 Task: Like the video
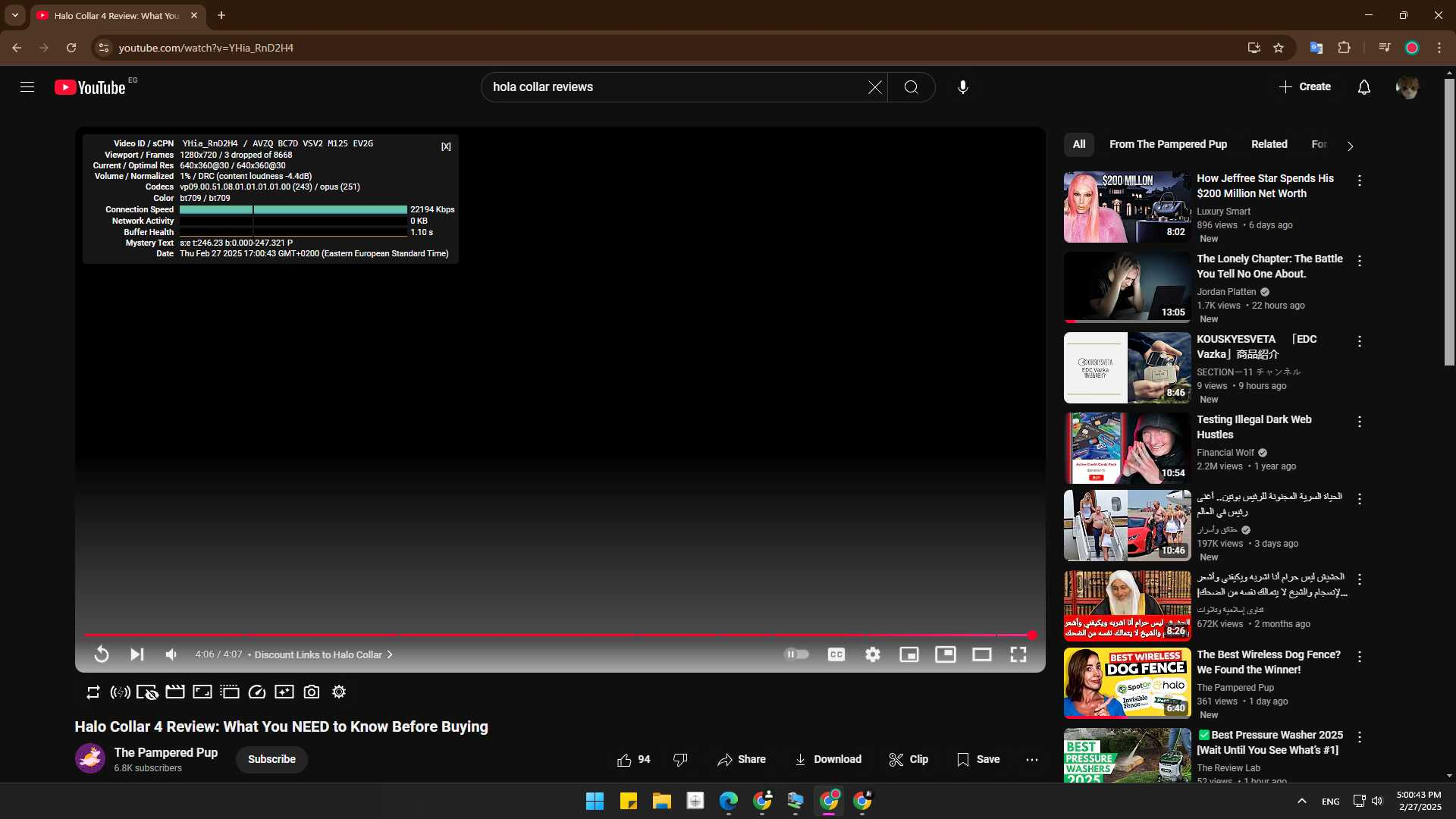click(634, 760)
